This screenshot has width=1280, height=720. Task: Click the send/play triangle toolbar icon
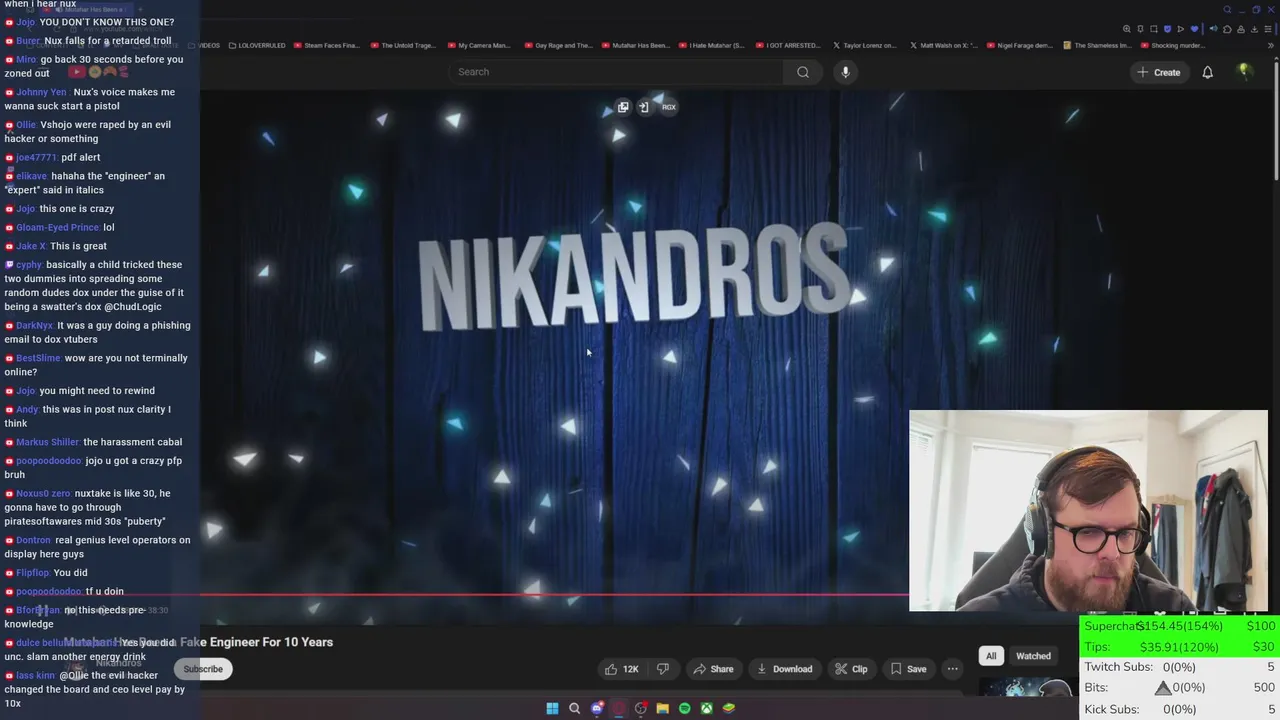pyautogui.click(x=1181, y=29)
